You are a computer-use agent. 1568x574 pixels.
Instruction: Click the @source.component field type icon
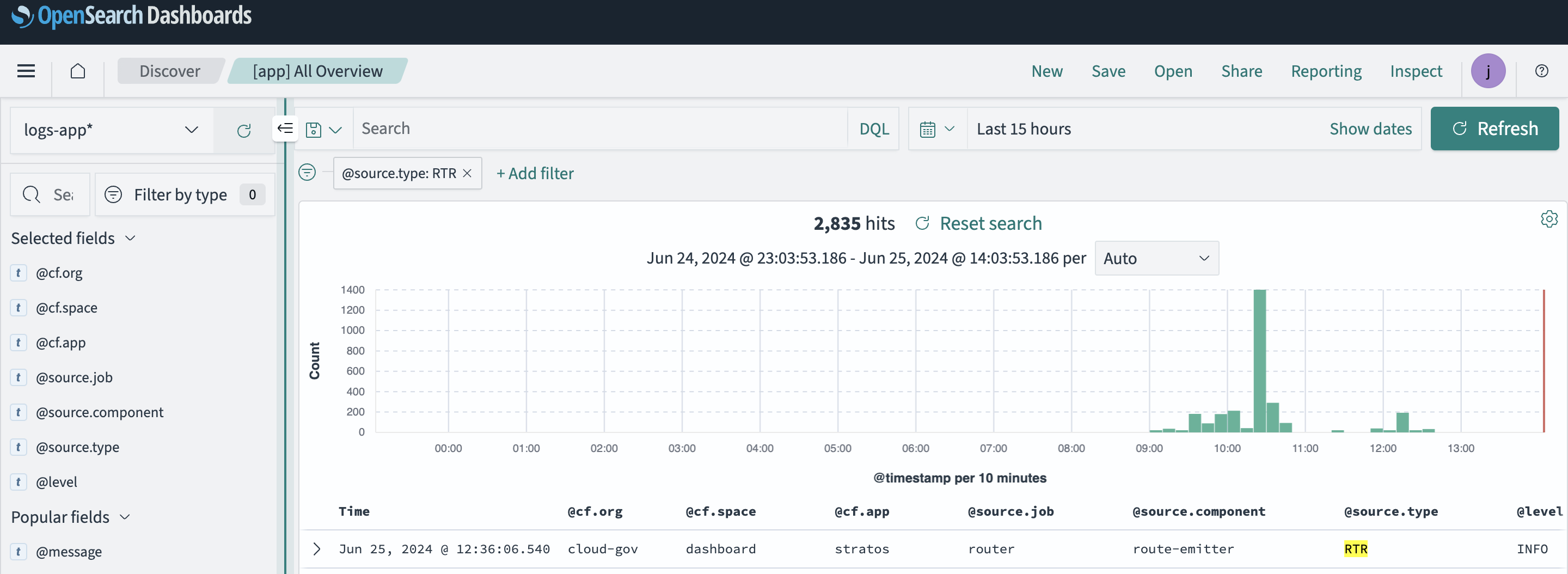tap(19, 412)
